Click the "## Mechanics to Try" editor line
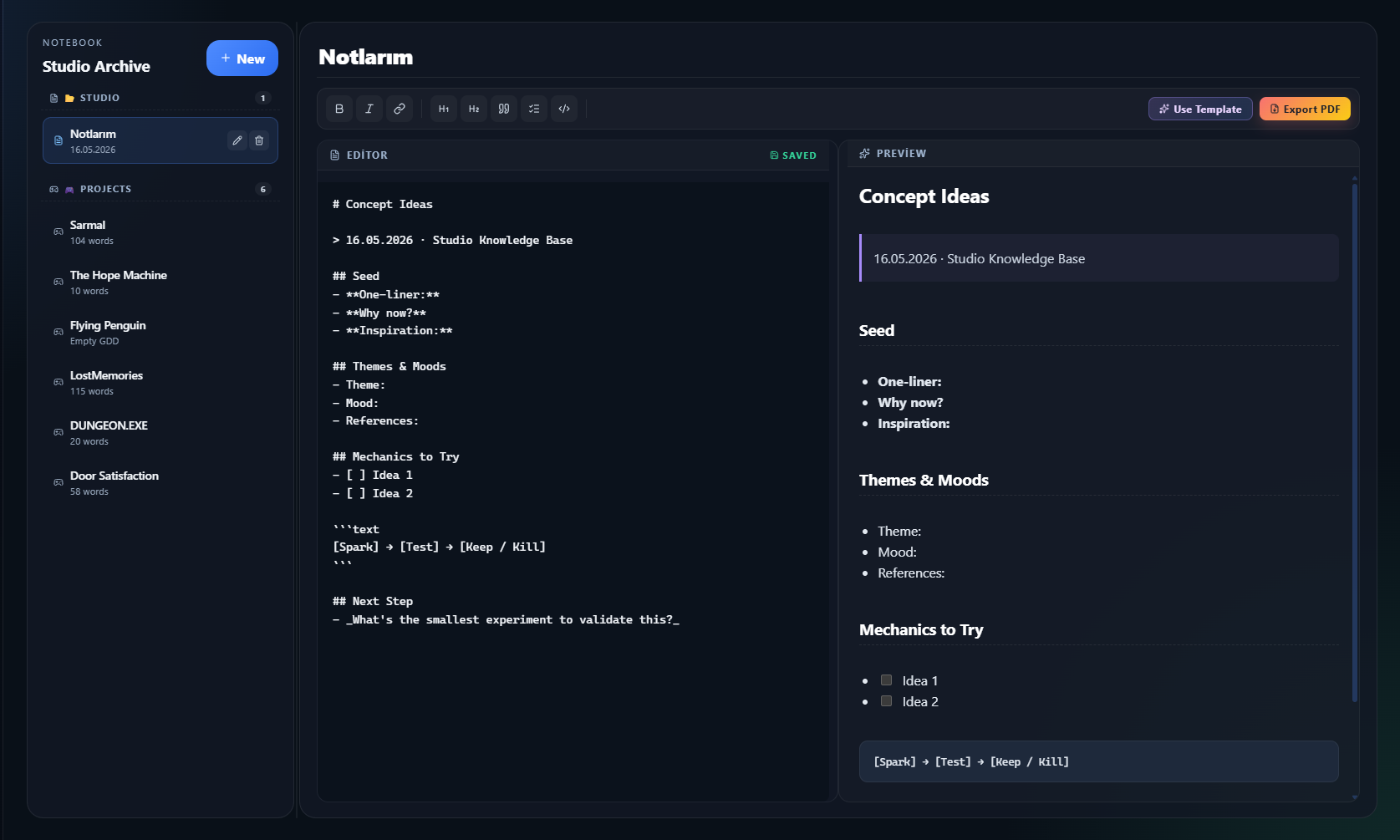The height and width of the screenshot is (840, 1400). coord(396,456)
